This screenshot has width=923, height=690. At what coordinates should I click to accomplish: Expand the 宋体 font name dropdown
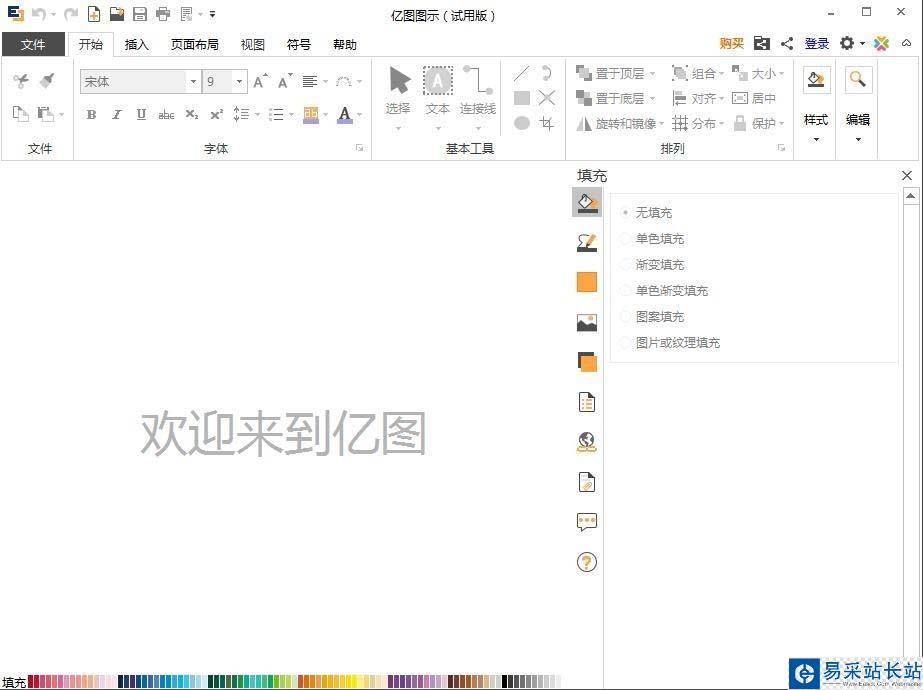tap(193, 82)
